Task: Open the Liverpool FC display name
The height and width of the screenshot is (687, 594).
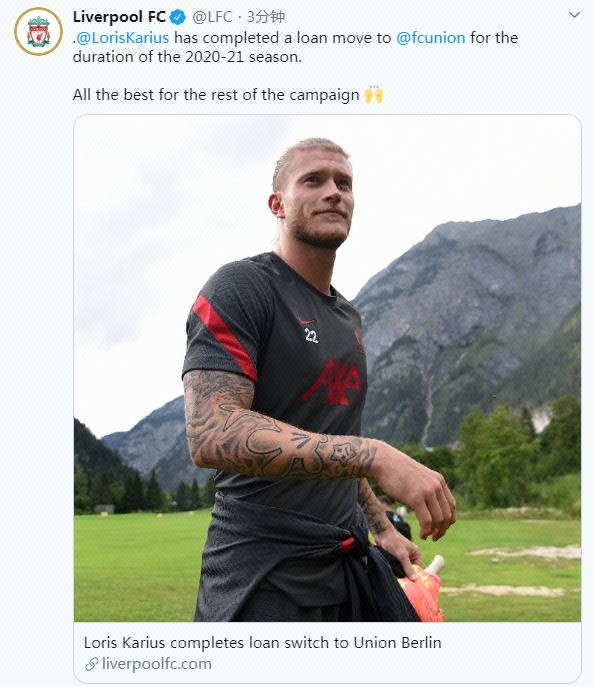Action: (x=119, y=17)
